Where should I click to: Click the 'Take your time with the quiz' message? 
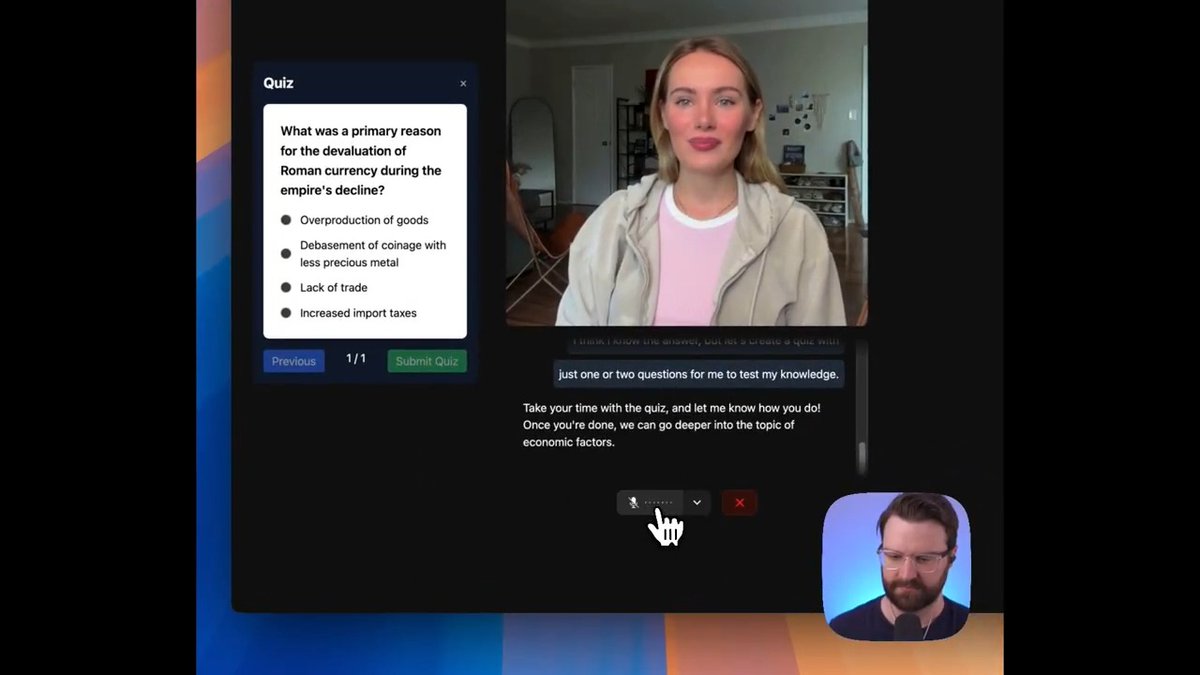click(672, 425)
